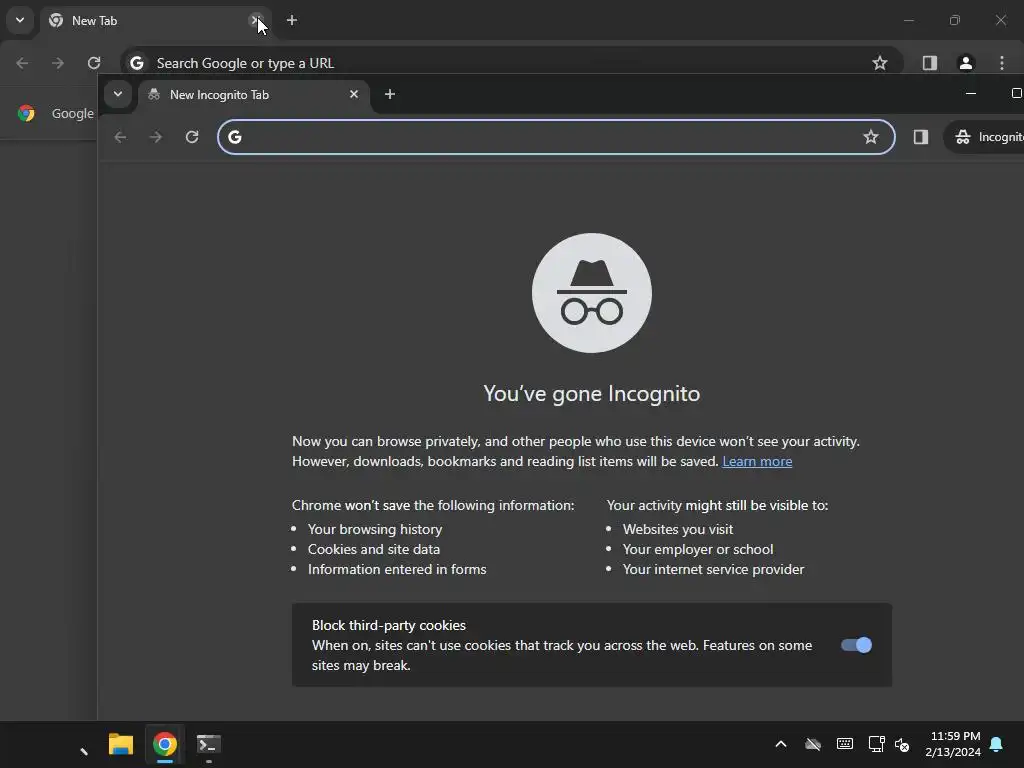
Task: Open Chrome three-dot menu in background window
Action: (1002, 63)
